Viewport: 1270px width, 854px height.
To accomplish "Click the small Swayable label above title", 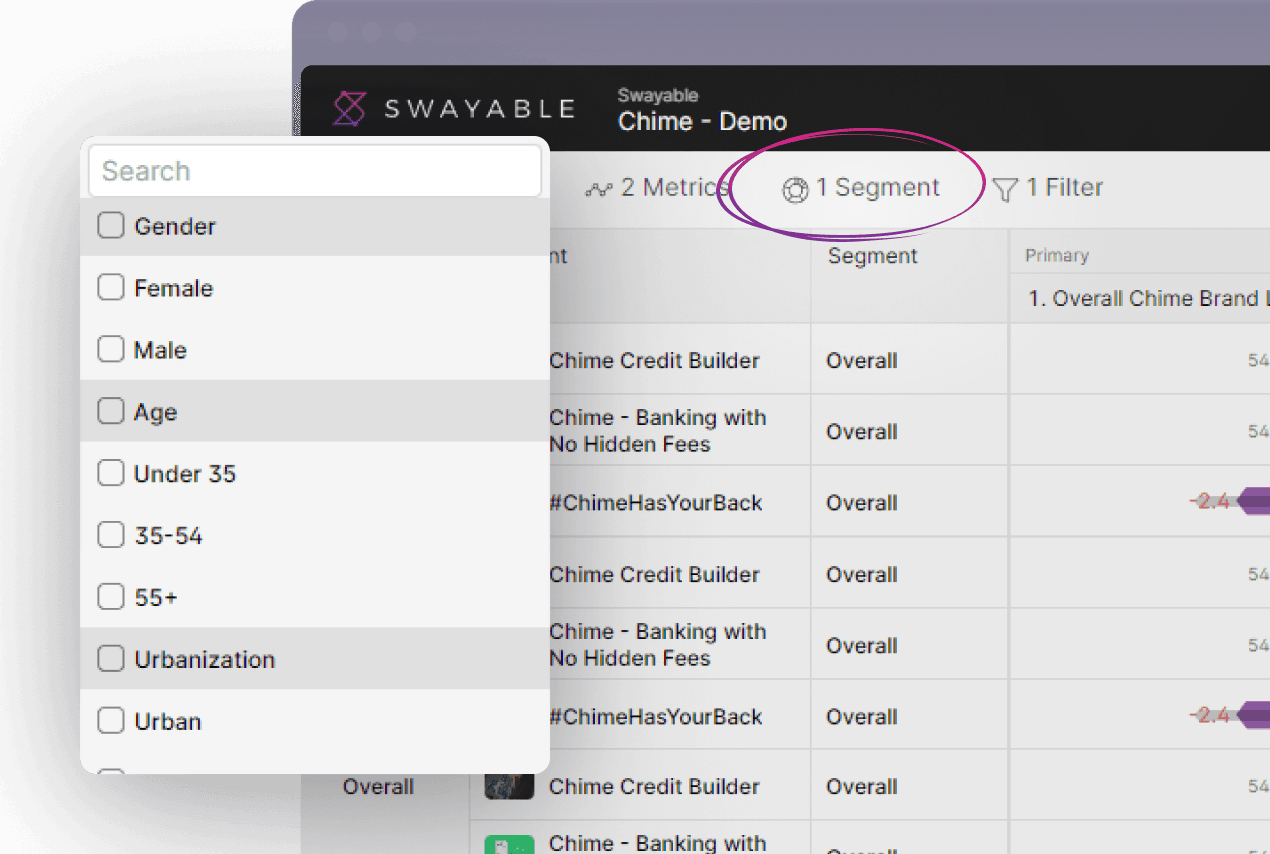I will coord(657,96).
